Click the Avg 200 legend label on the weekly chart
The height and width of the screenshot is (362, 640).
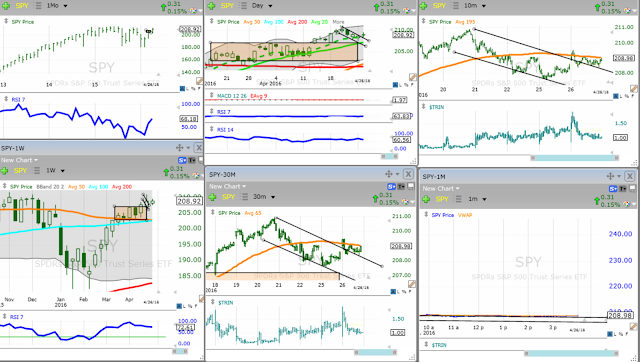pyautogui.click(x=122, y=187)
